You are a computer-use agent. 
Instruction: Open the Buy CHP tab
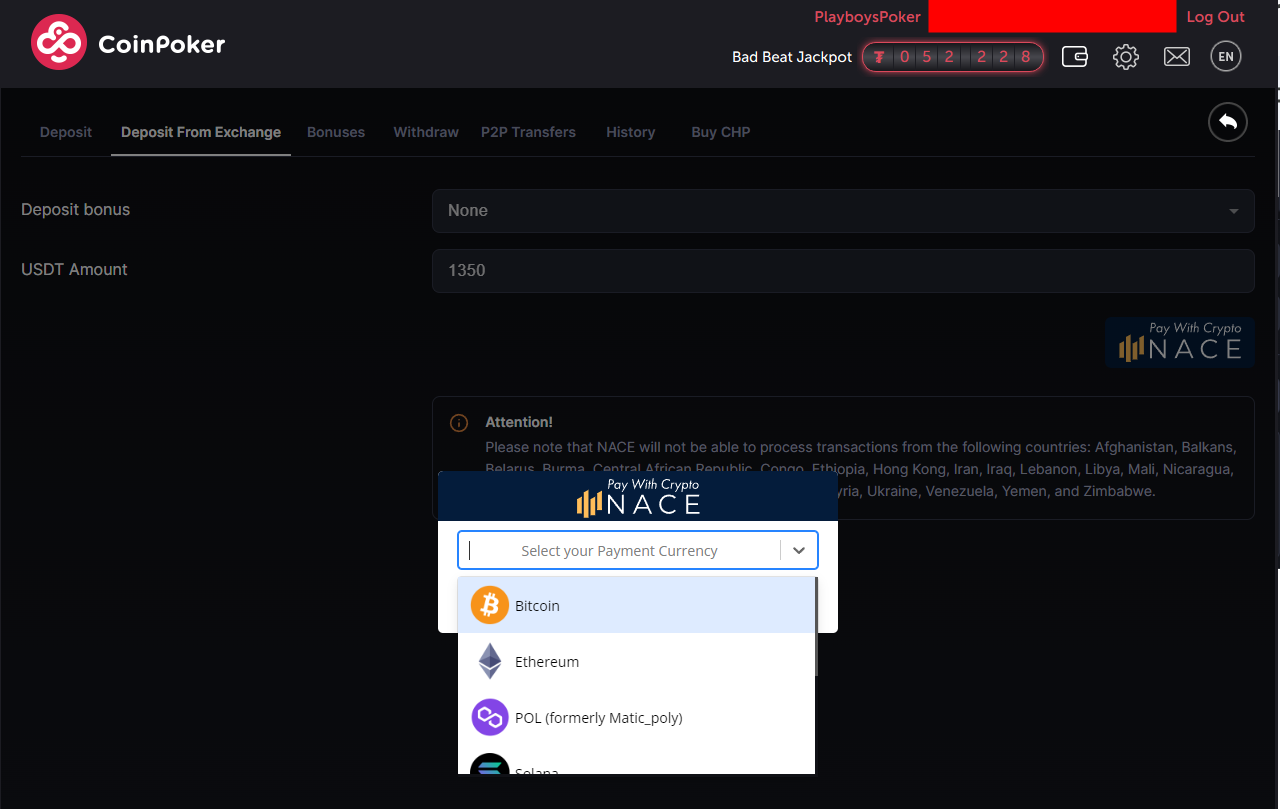point(721,132)
